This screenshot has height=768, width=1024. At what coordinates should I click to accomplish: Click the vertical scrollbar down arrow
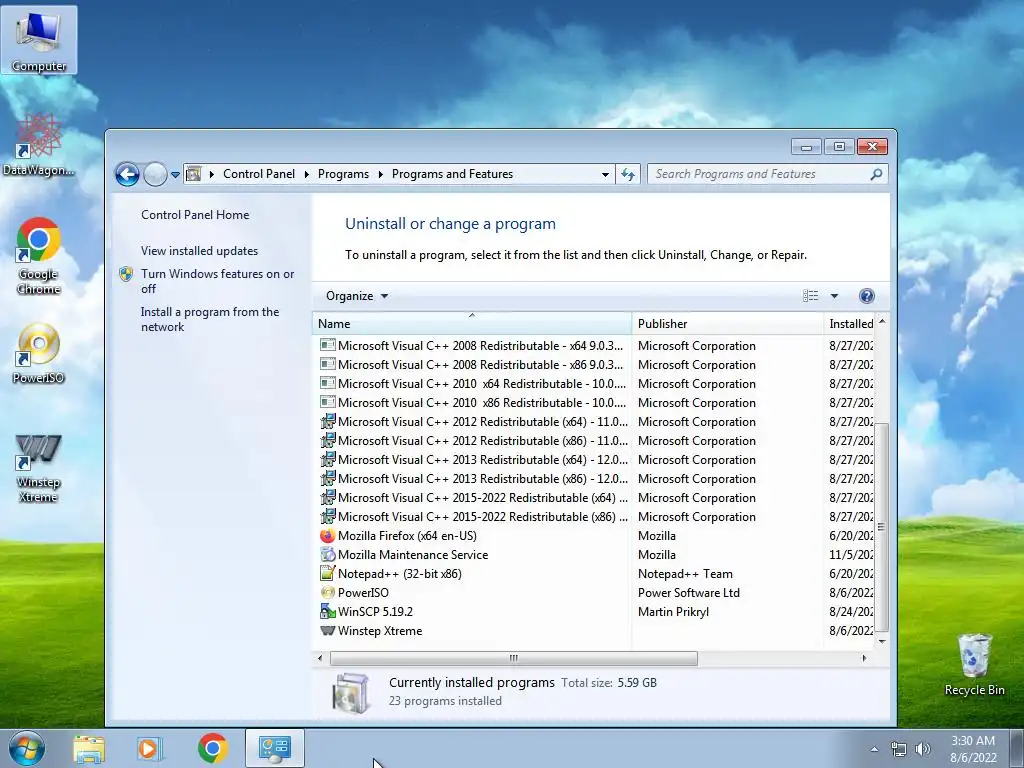882,641
